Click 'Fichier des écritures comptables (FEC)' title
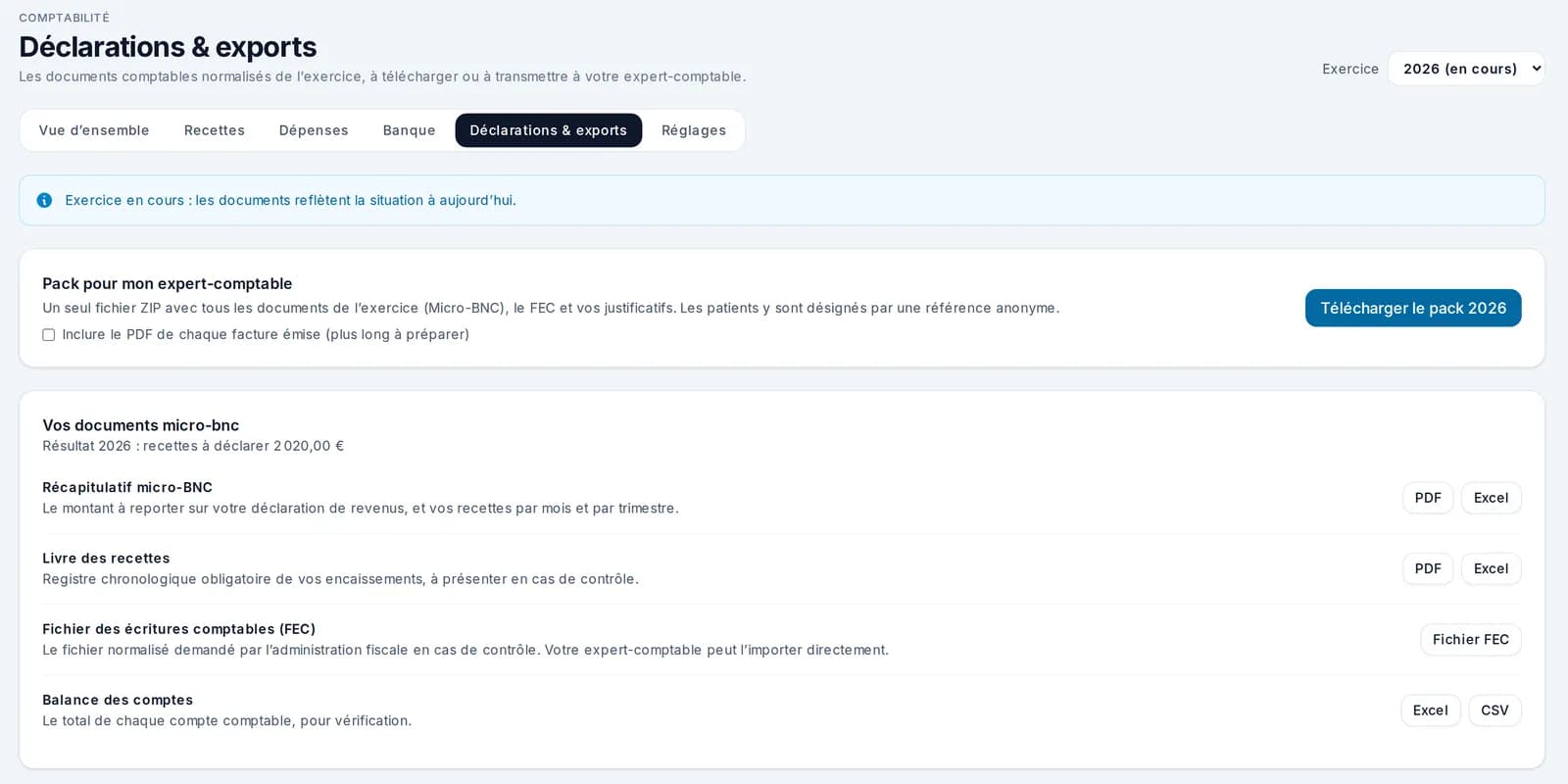1568x784 pixels. 179,629
